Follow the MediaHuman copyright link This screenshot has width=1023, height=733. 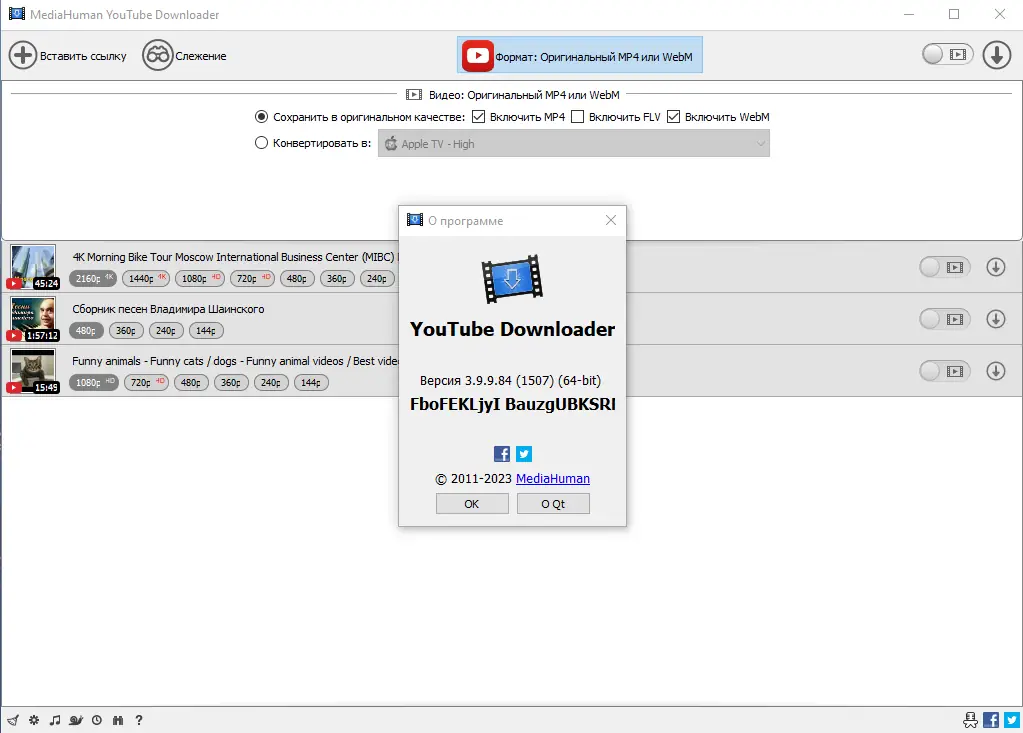coord(553,478)
